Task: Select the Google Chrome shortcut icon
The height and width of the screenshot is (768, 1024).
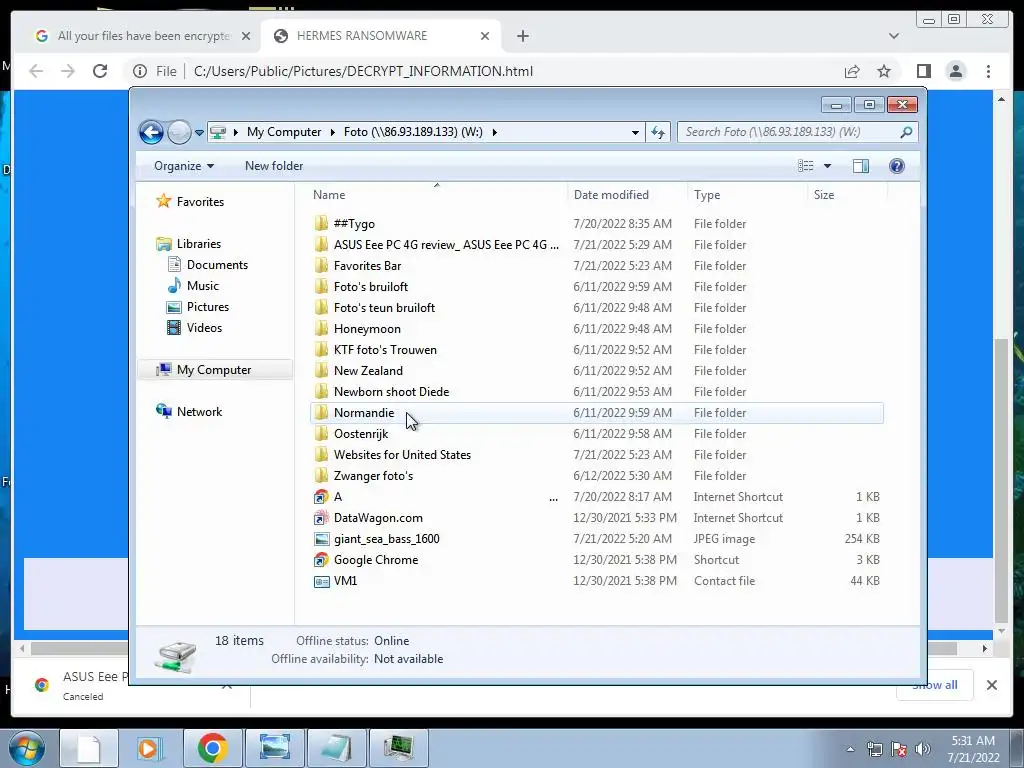Action: click(x=321, y=560)
